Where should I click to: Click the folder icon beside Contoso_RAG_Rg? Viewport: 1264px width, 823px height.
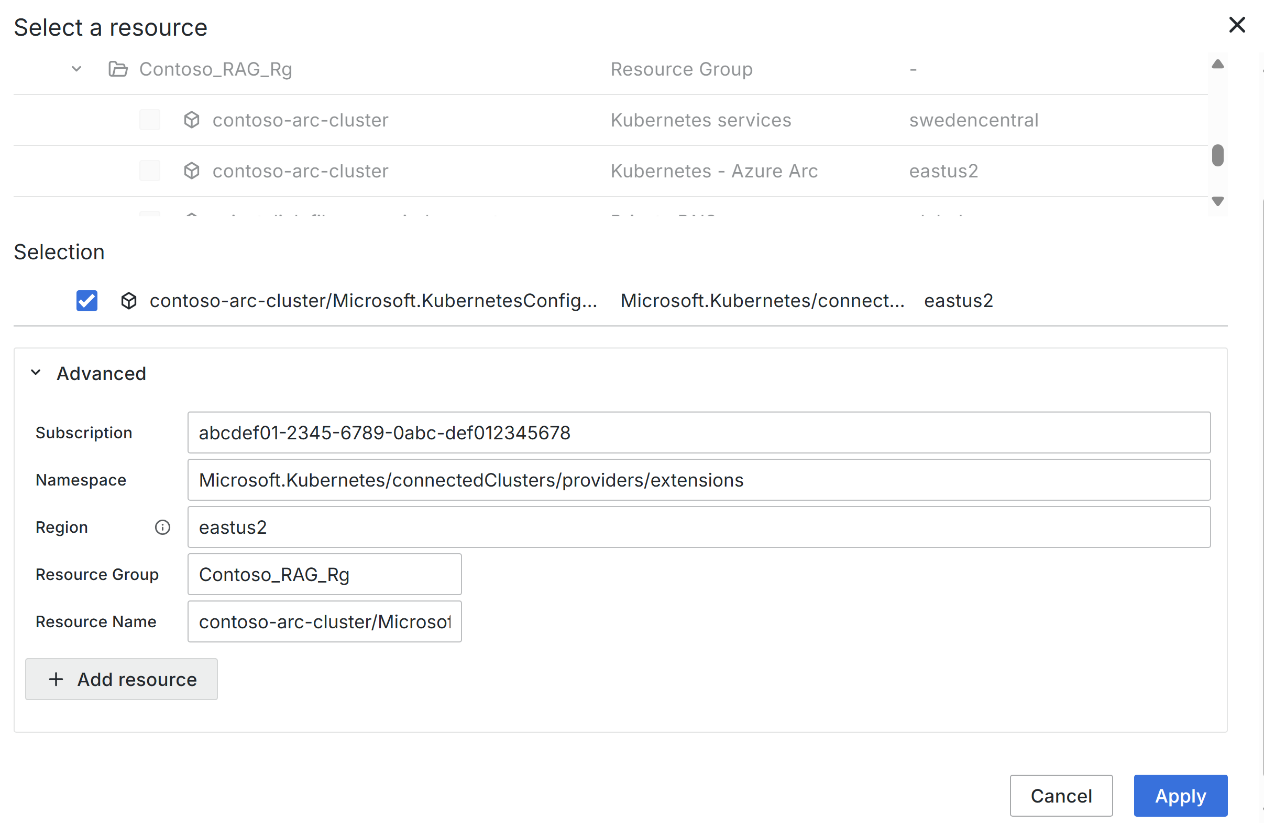(118, 69)
